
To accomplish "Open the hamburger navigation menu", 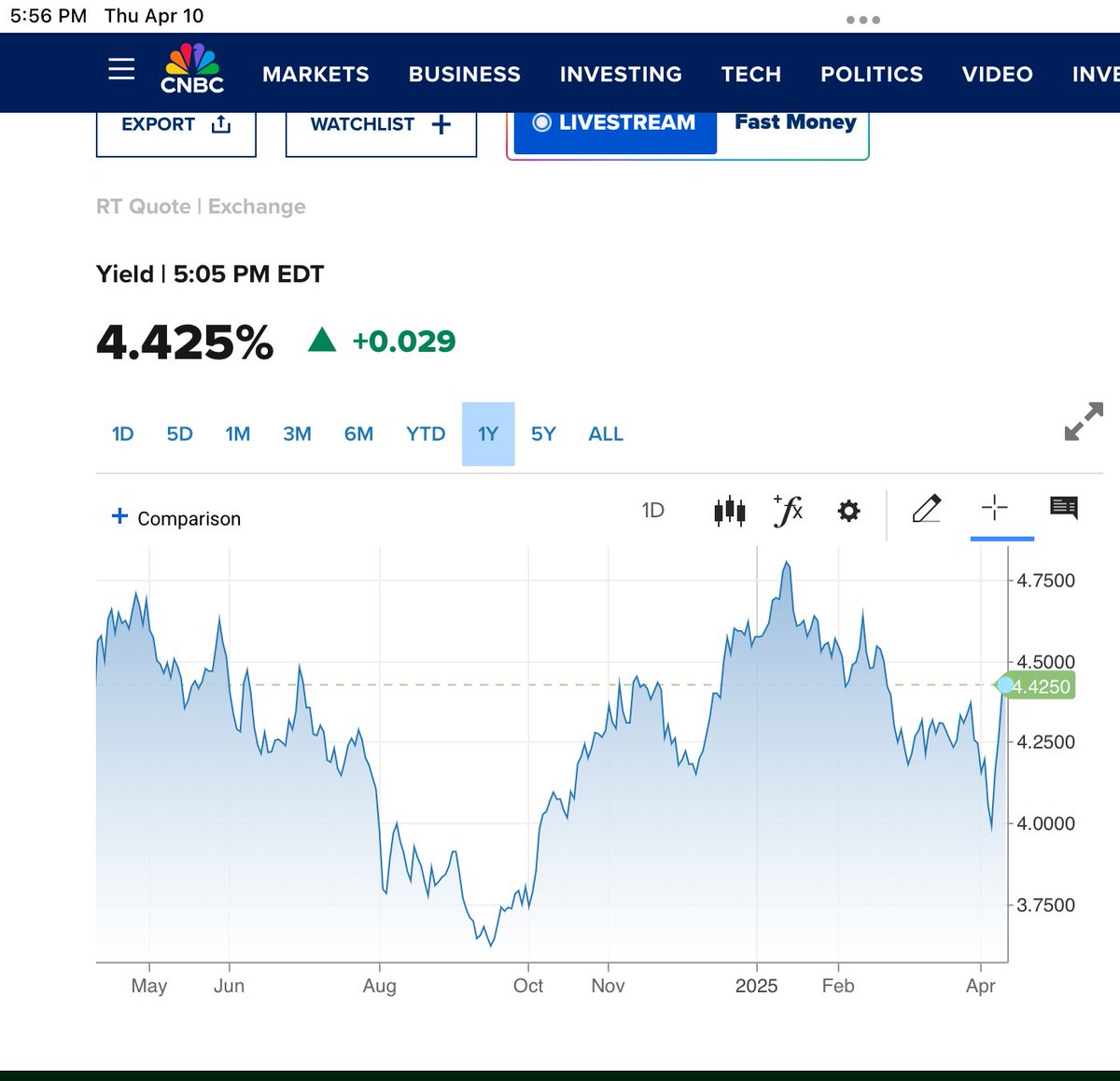I will (121, 70).
